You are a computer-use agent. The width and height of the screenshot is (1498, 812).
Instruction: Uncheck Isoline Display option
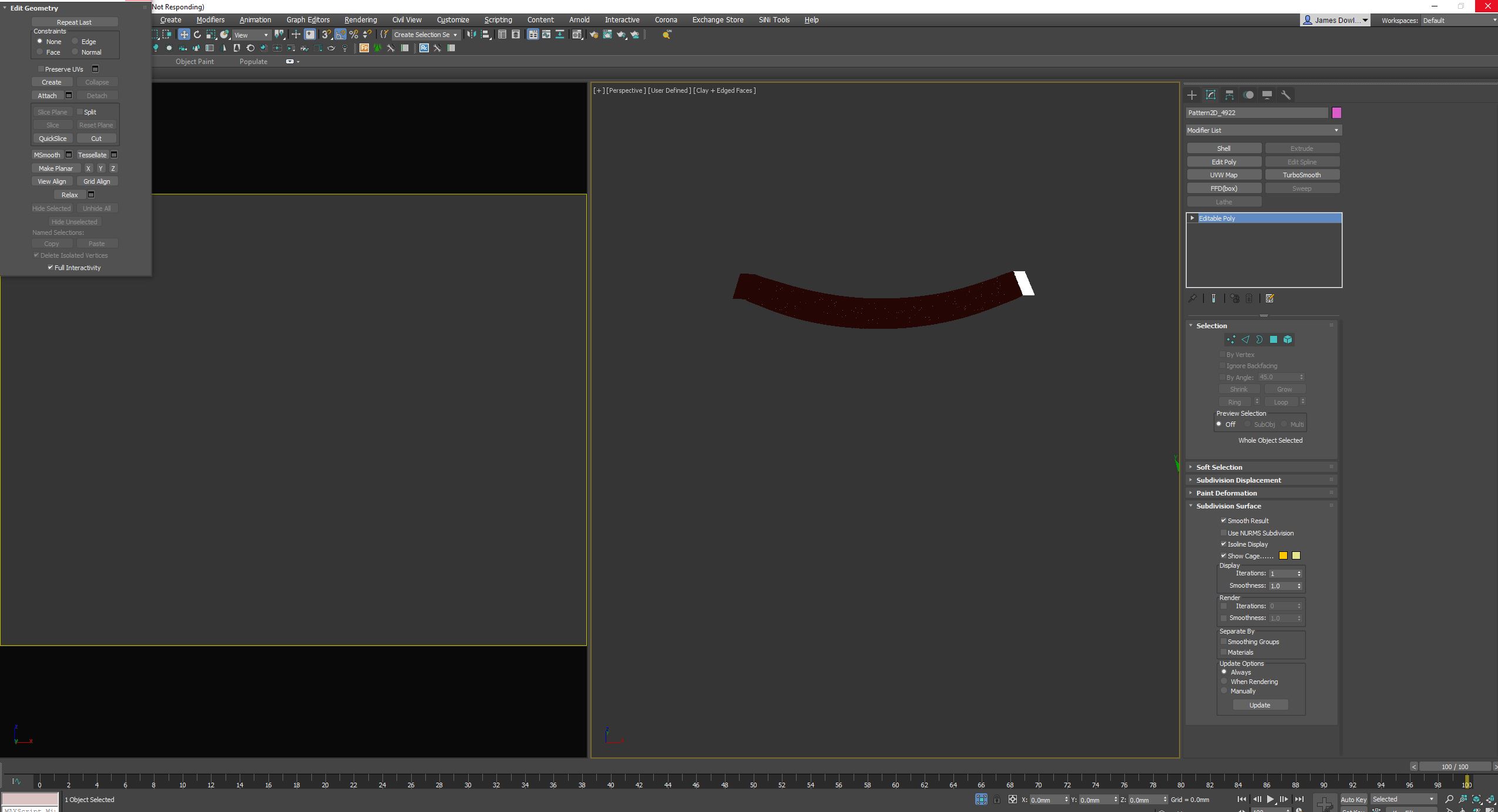point(1224,544)
